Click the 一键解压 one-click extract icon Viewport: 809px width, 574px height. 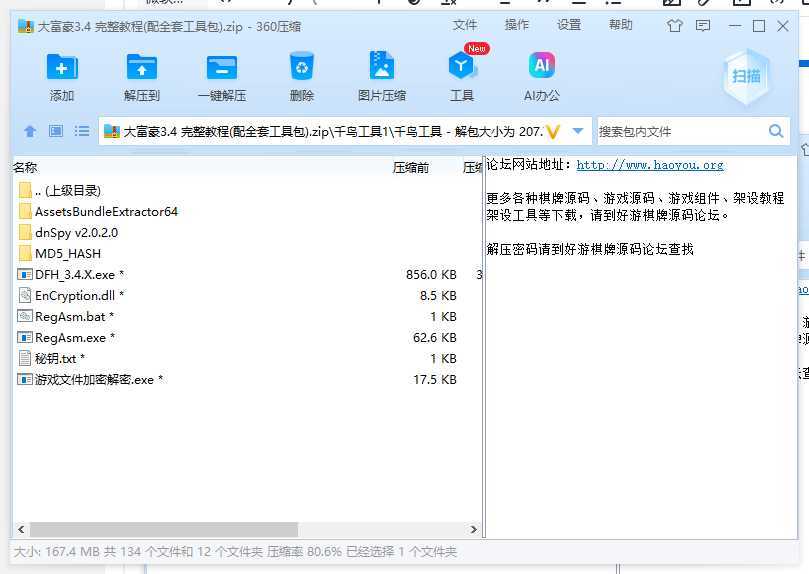(222, 67)
